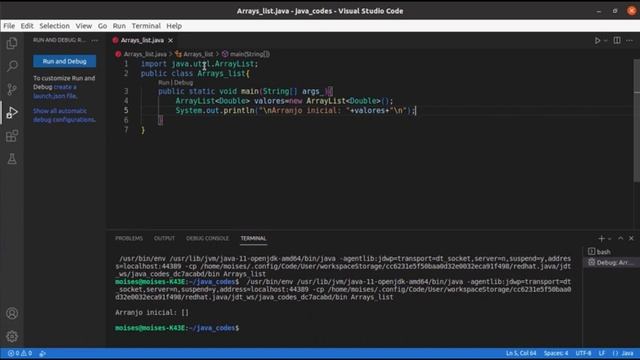The width and height of the screenshot is (640, 360).
Task: Switch to the Problems tab
Action: coord(129,238)
